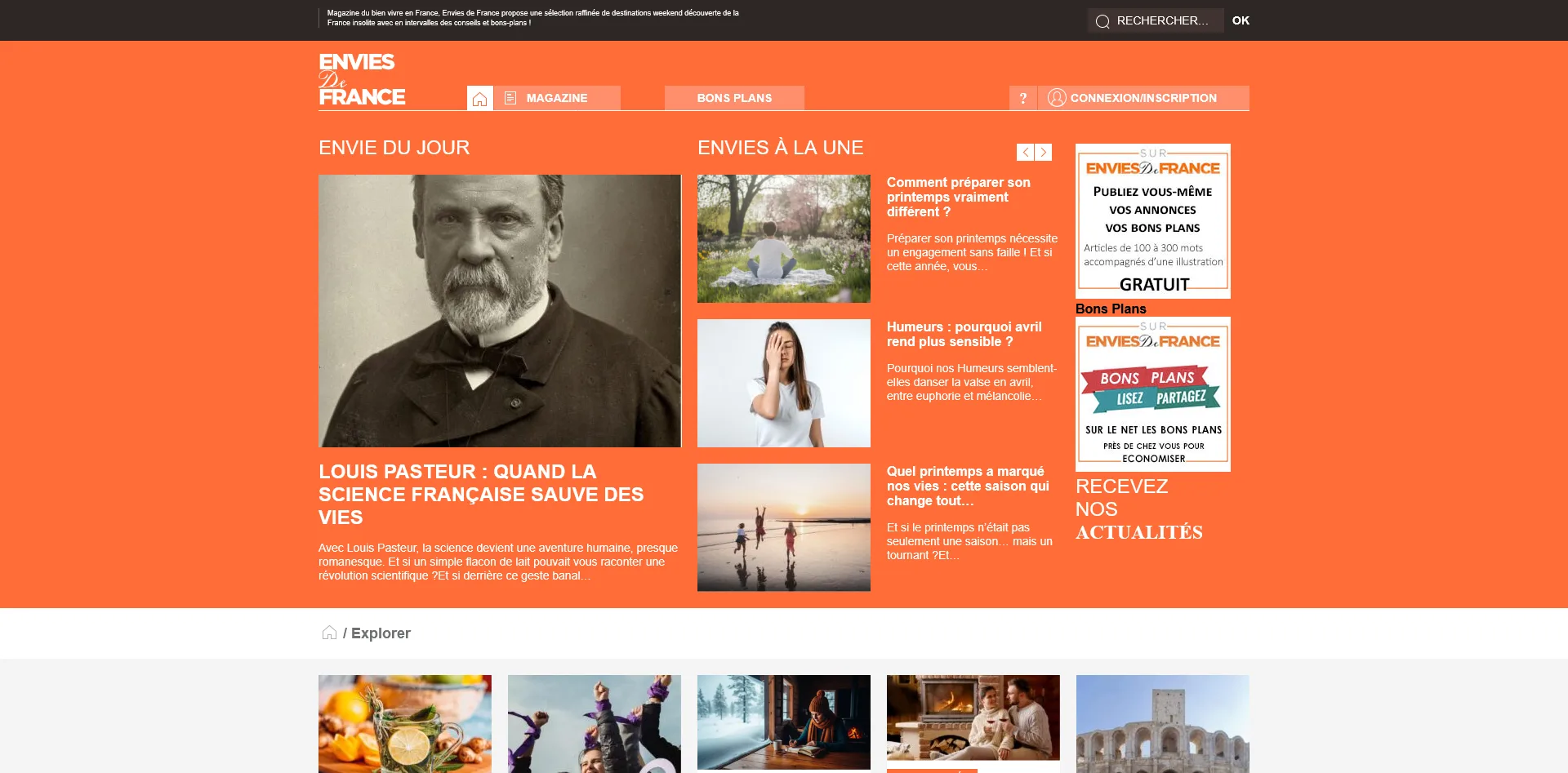Screen dimensions: 1568x773
Task: Click the 'Envies à la une' section heading
Action: click(x=780, y=148)
